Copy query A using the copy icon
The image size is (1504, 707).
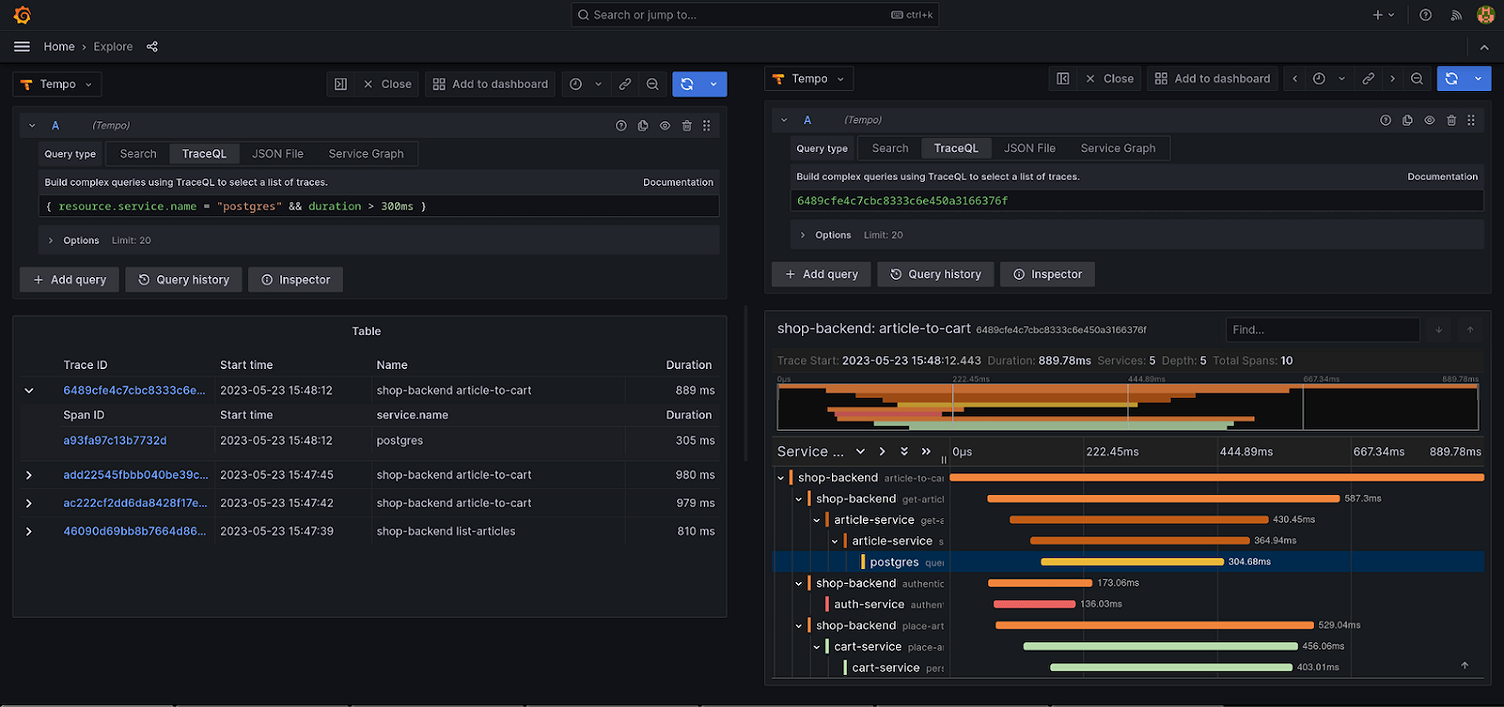click(x=643, y=125)
